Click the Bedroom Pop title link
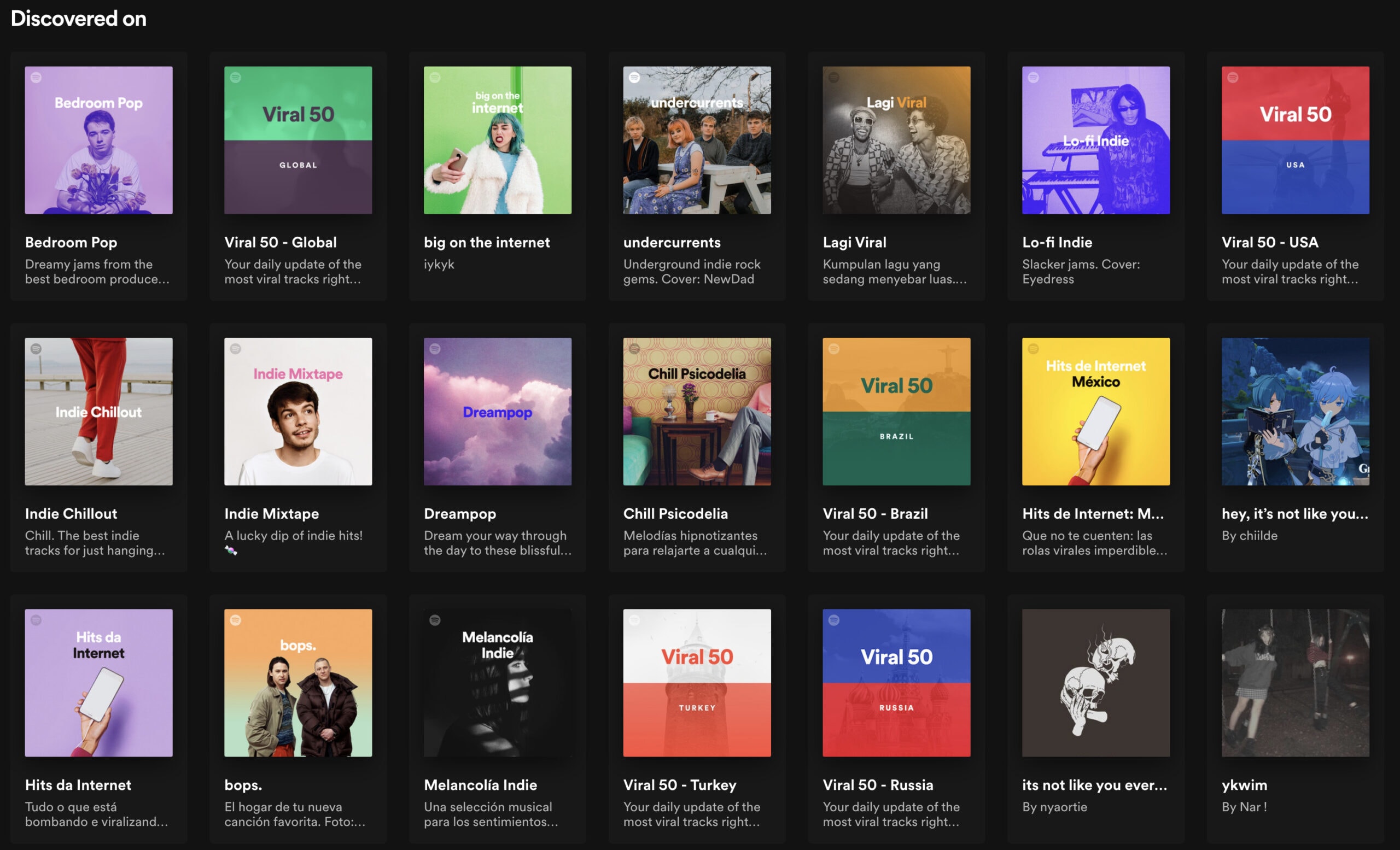The height and width of the screenshot is (850, 1400). tap(71, 243)
